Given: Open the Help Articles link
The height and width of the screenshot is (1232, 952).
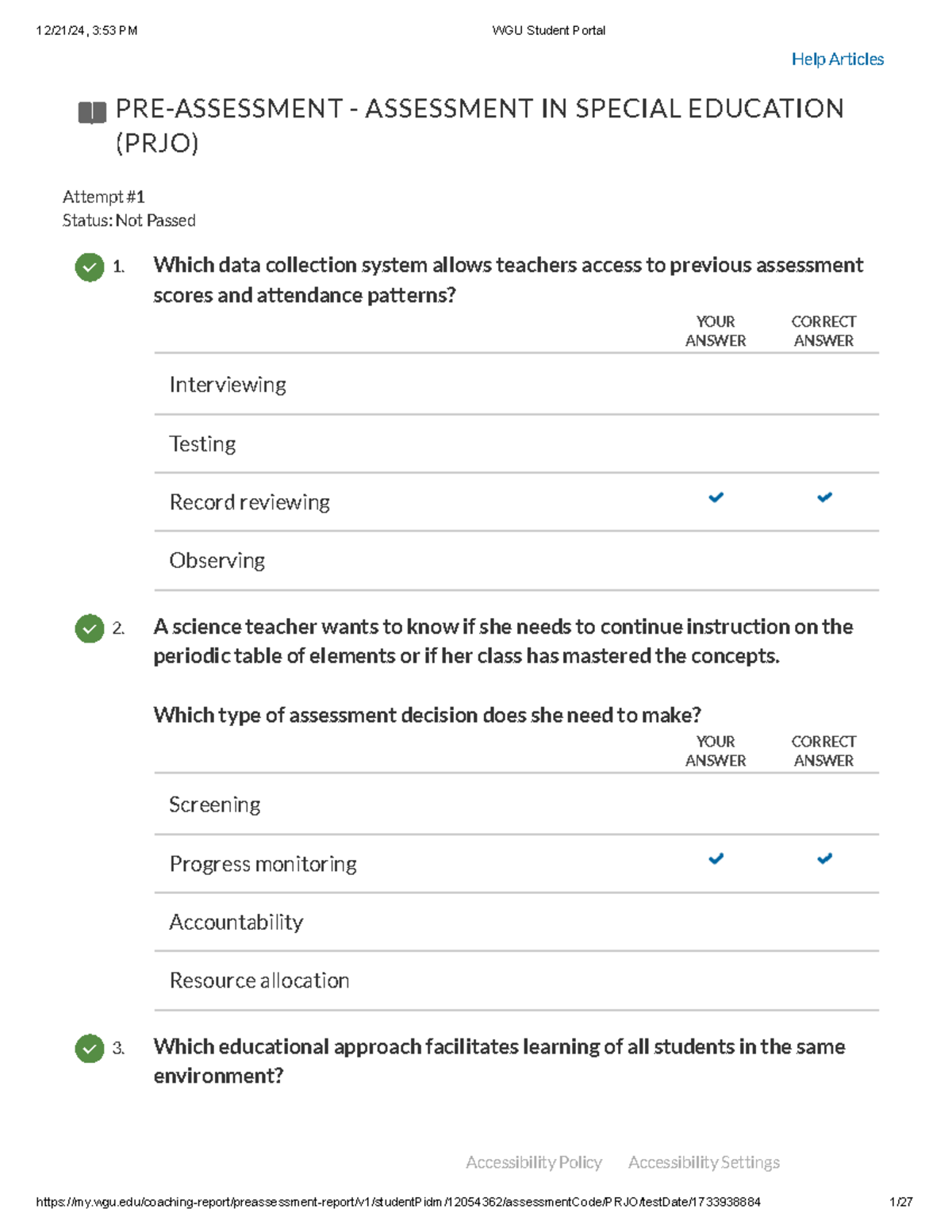Looking at the screenshot, I should pyautogui.click(x=838, y=59).
